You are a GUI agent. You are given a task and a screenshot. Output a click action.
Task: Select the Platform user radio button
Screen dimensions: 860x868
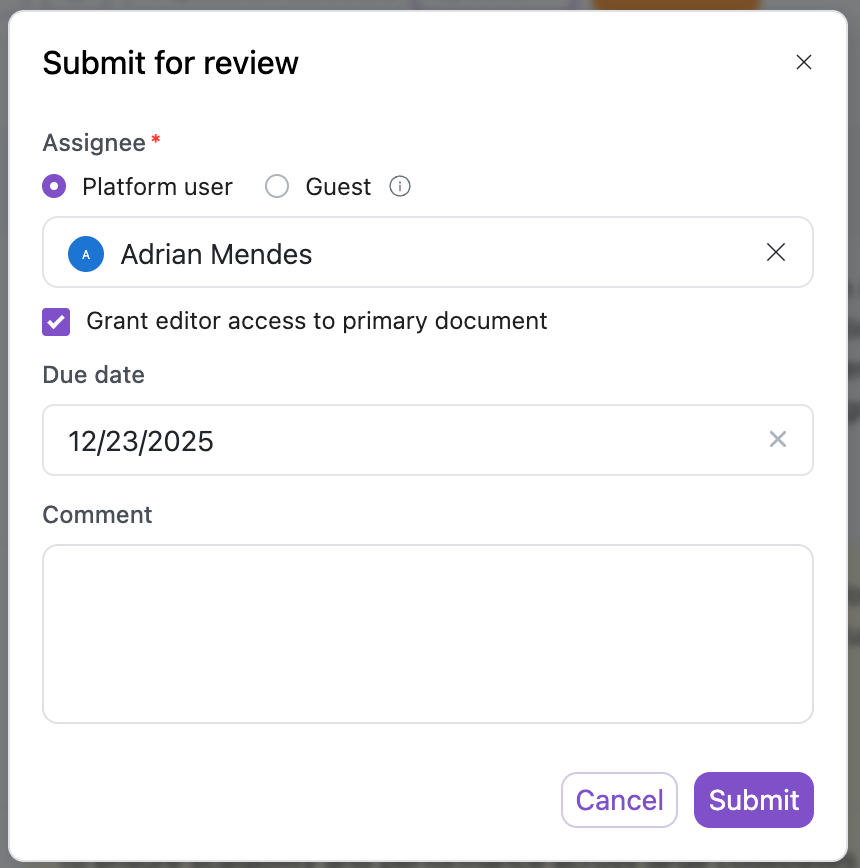[x=55, y=187]
